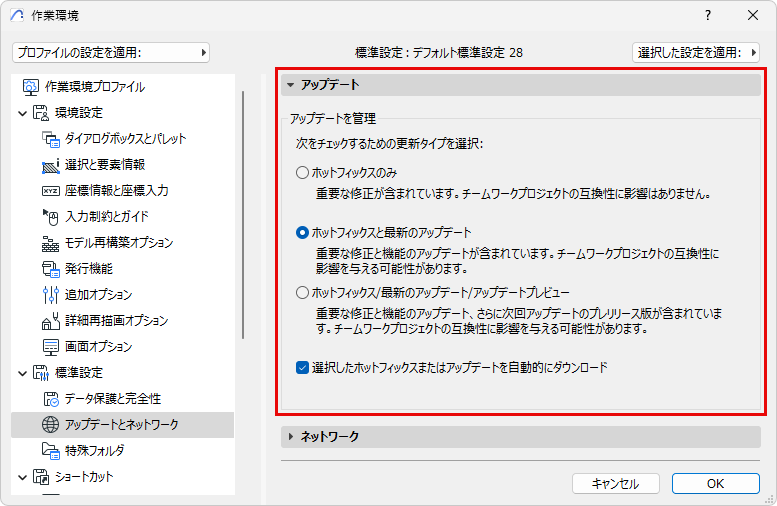Open 特殊フォルダ settings
This screenshot has height=506, width=777.
pos(95,450)
